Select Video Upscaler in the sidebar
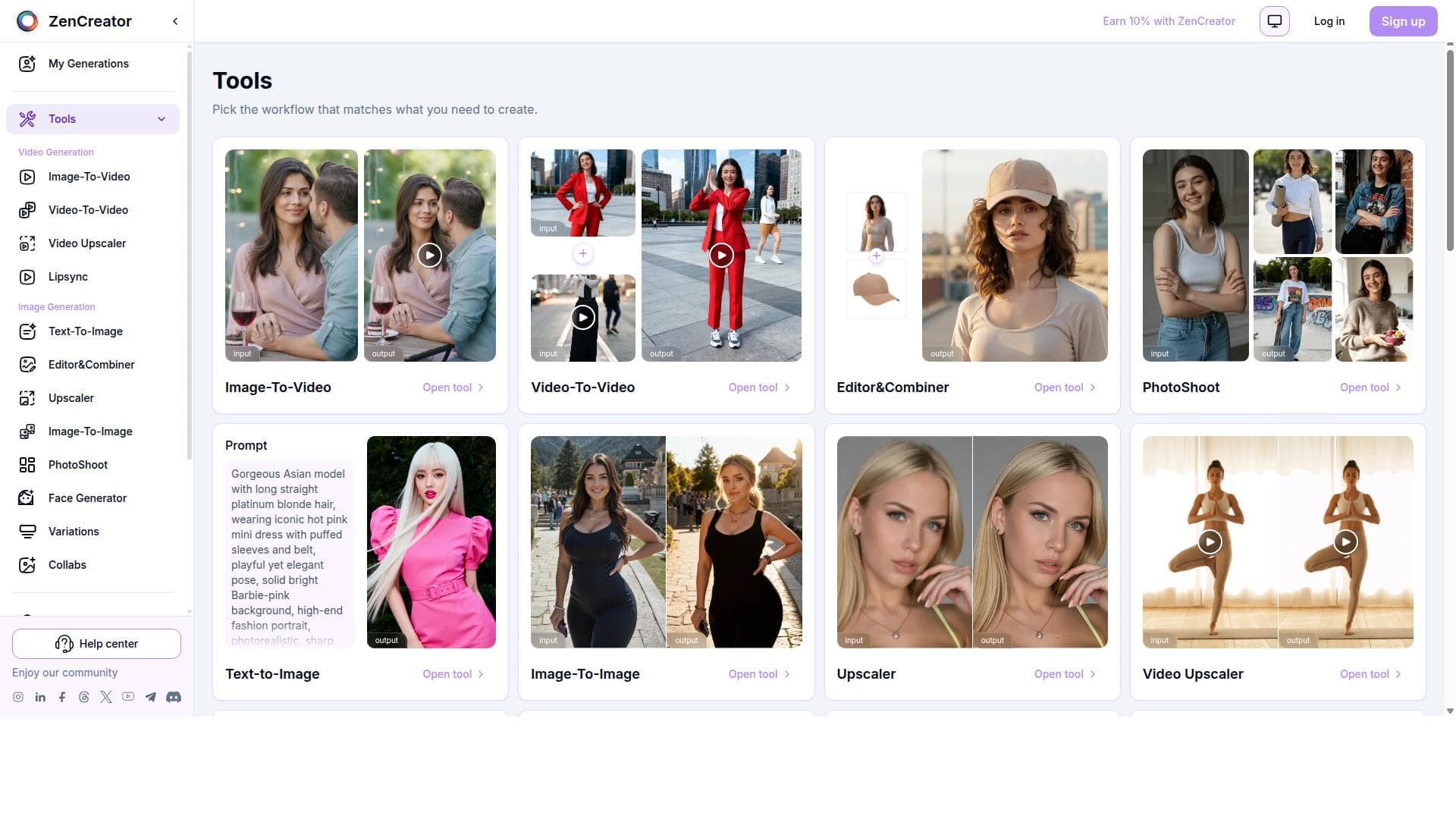 (x=86, y=243)
